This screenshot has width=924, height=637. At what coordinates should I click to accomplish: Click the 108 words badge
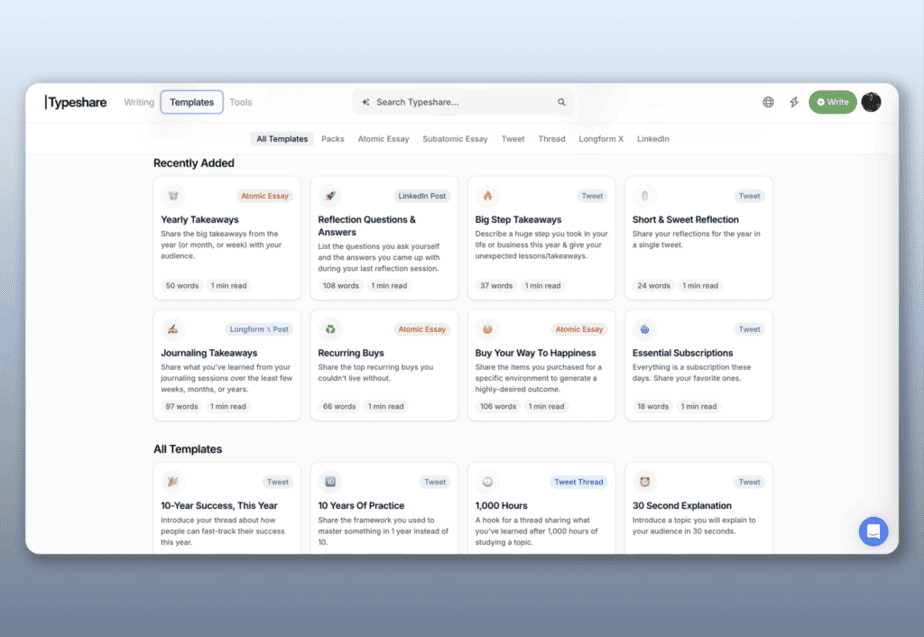(x=341, y=285)
